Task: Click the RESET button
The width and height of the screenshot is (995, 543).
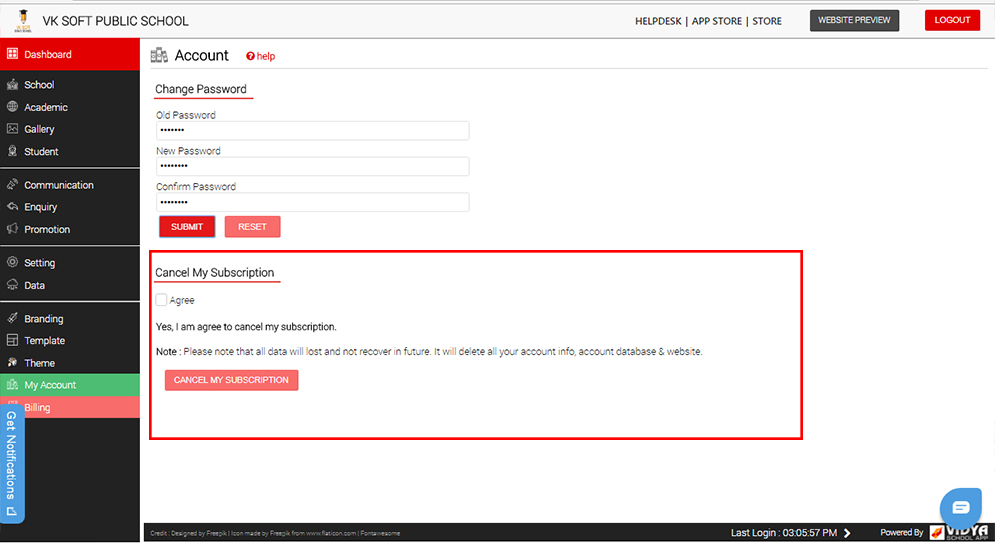Action: [252, 226]
